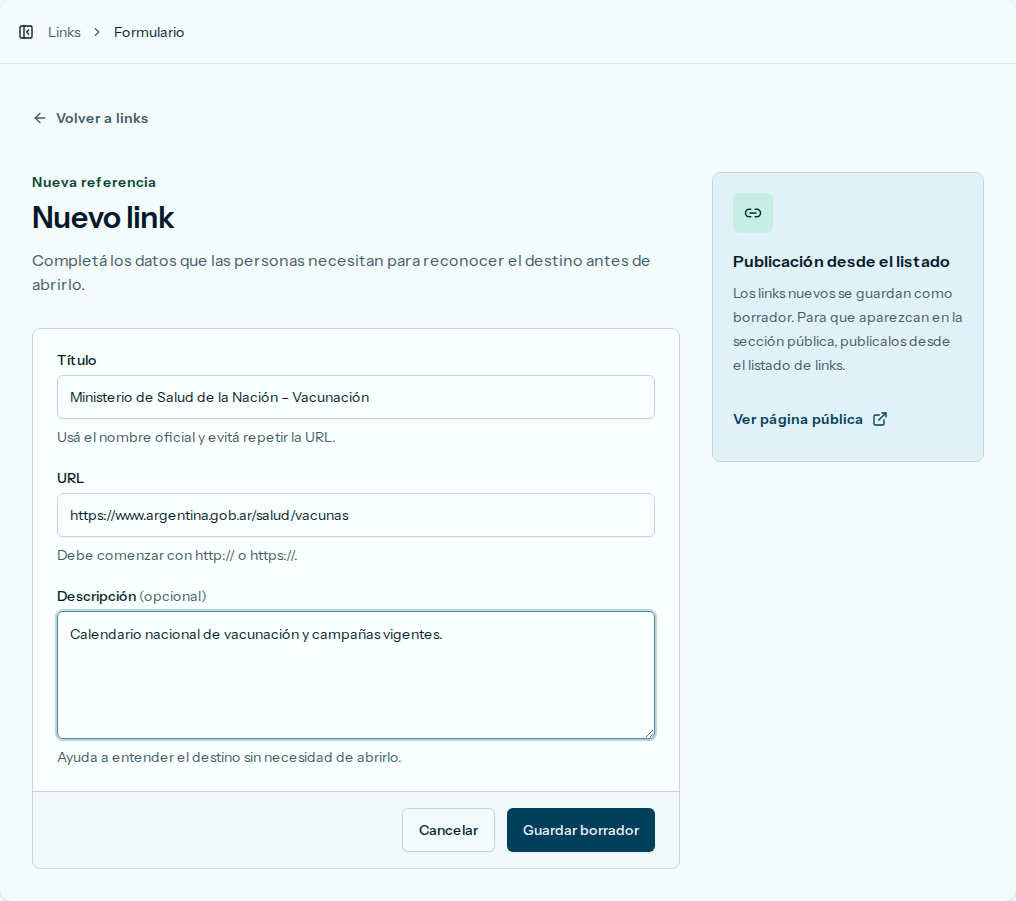The width and height of the screenshot is (1016, 901).
Task: Click hint 'Usá el nombre oficial y evitá repetir la URL.'
Action: pos(196,437)
